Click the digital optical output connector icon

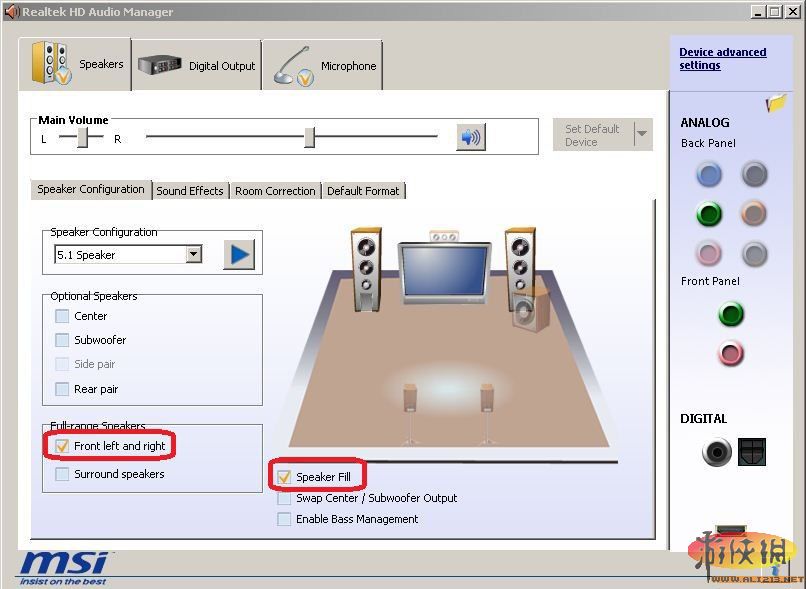(752, 452)
